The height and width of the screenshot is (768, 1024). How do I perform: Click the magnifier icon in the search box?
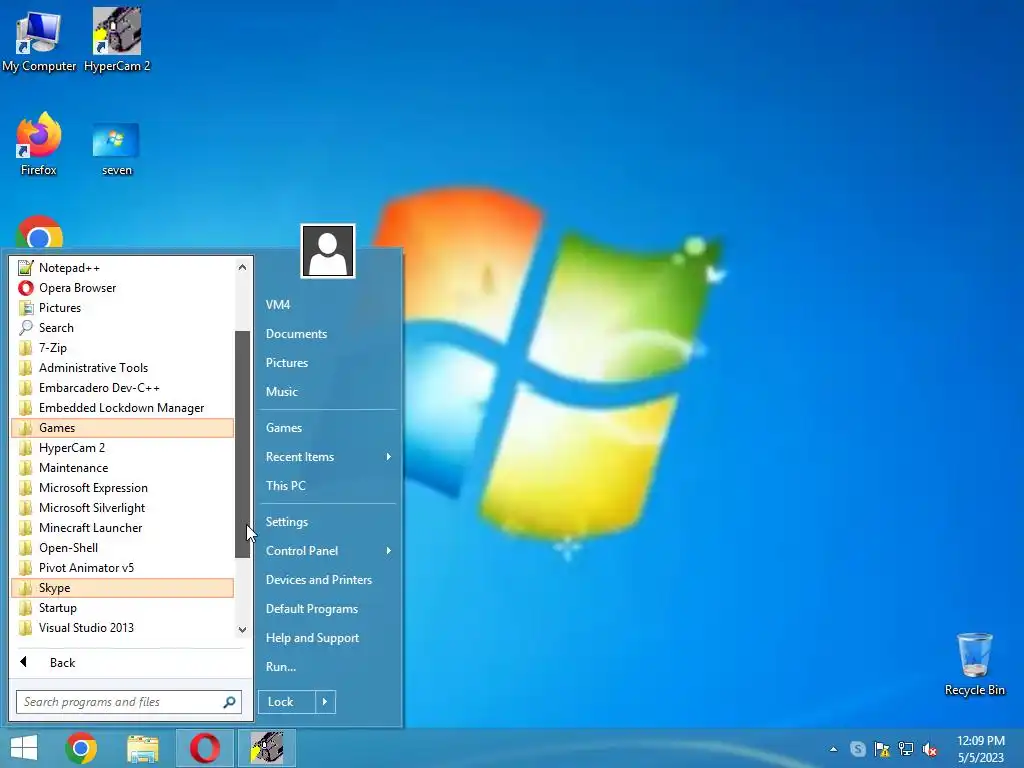(x=229, y=702)
